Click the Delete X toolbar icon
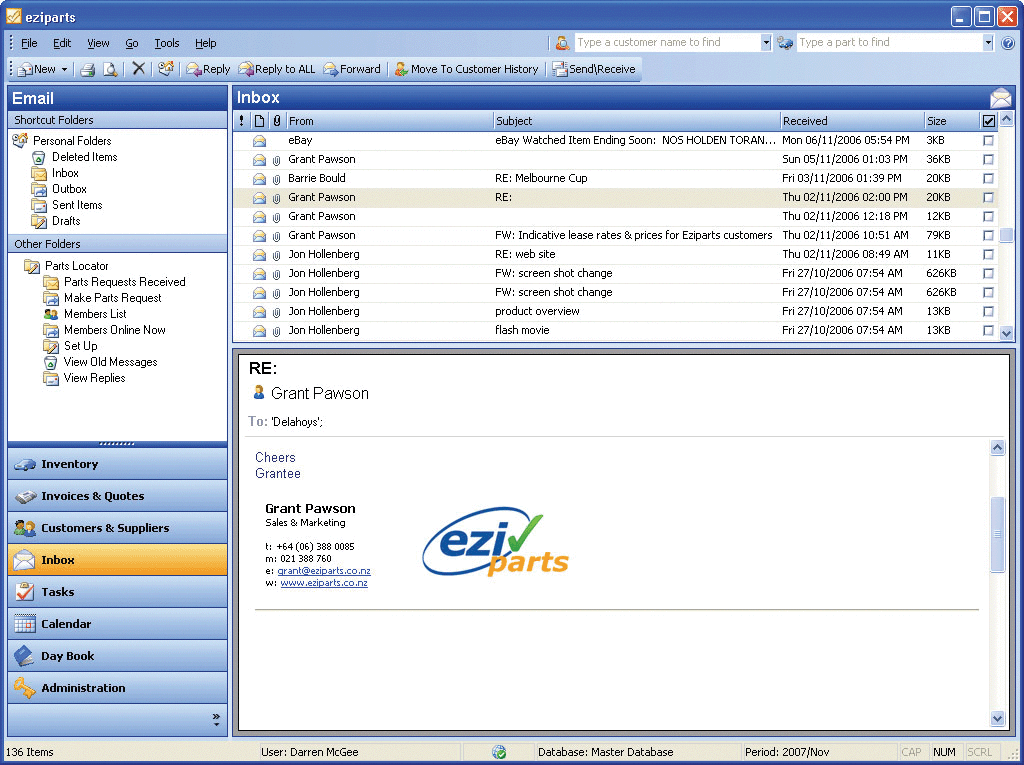This screenshot has height=765, width=1024. [138, 69]
